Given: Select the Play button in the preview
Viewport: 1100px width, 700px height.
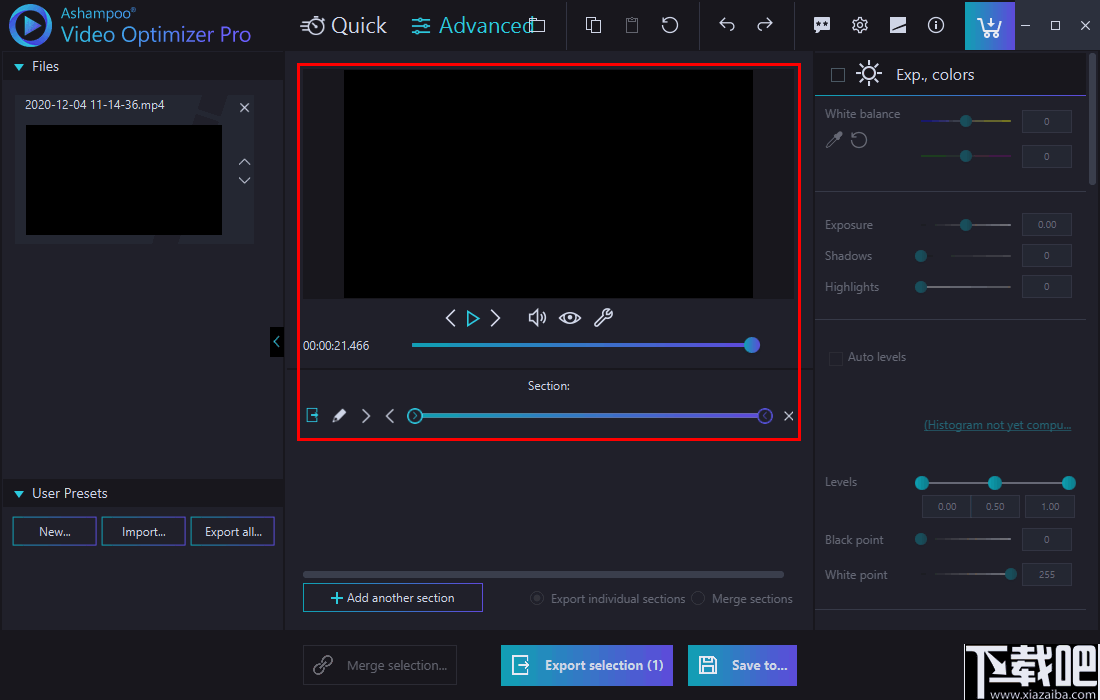Looking at the screenshot, I should tap(472, 317).
